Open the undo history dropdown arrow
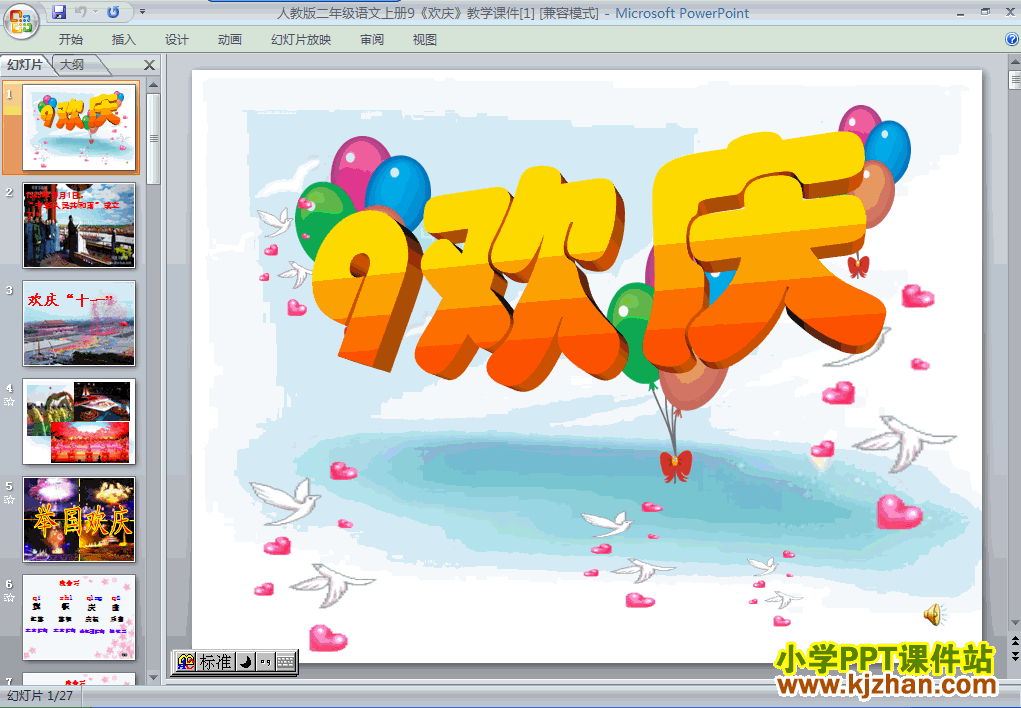The height and width of the screenshot is (708, 1021). click(95, 12)
